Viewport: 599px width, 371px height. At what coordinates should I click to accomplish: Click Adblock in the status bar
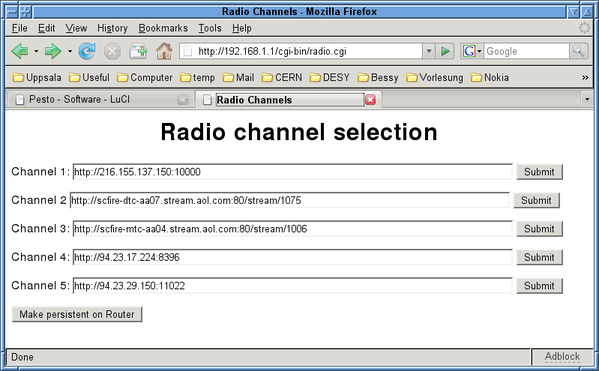coord(562,356)
